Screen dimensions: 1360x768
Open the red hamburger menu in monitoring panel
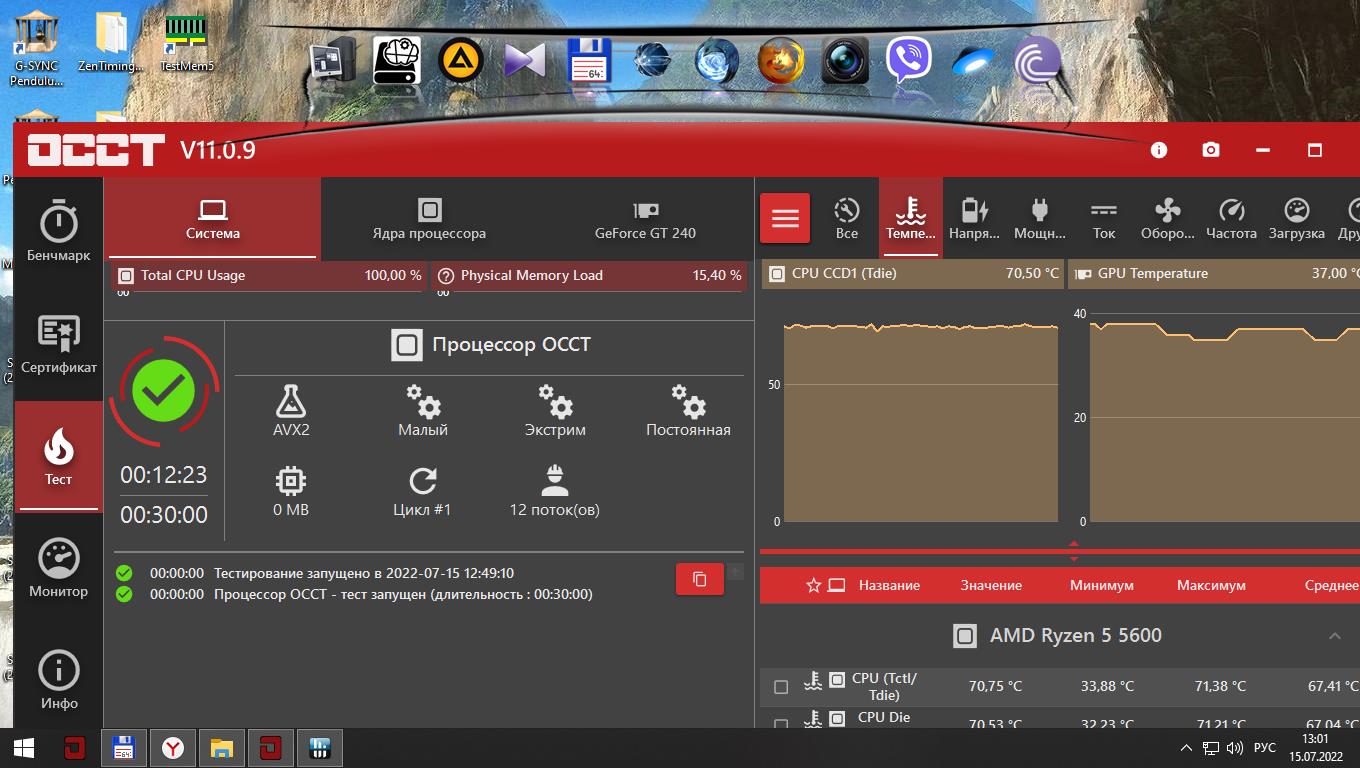785,218
